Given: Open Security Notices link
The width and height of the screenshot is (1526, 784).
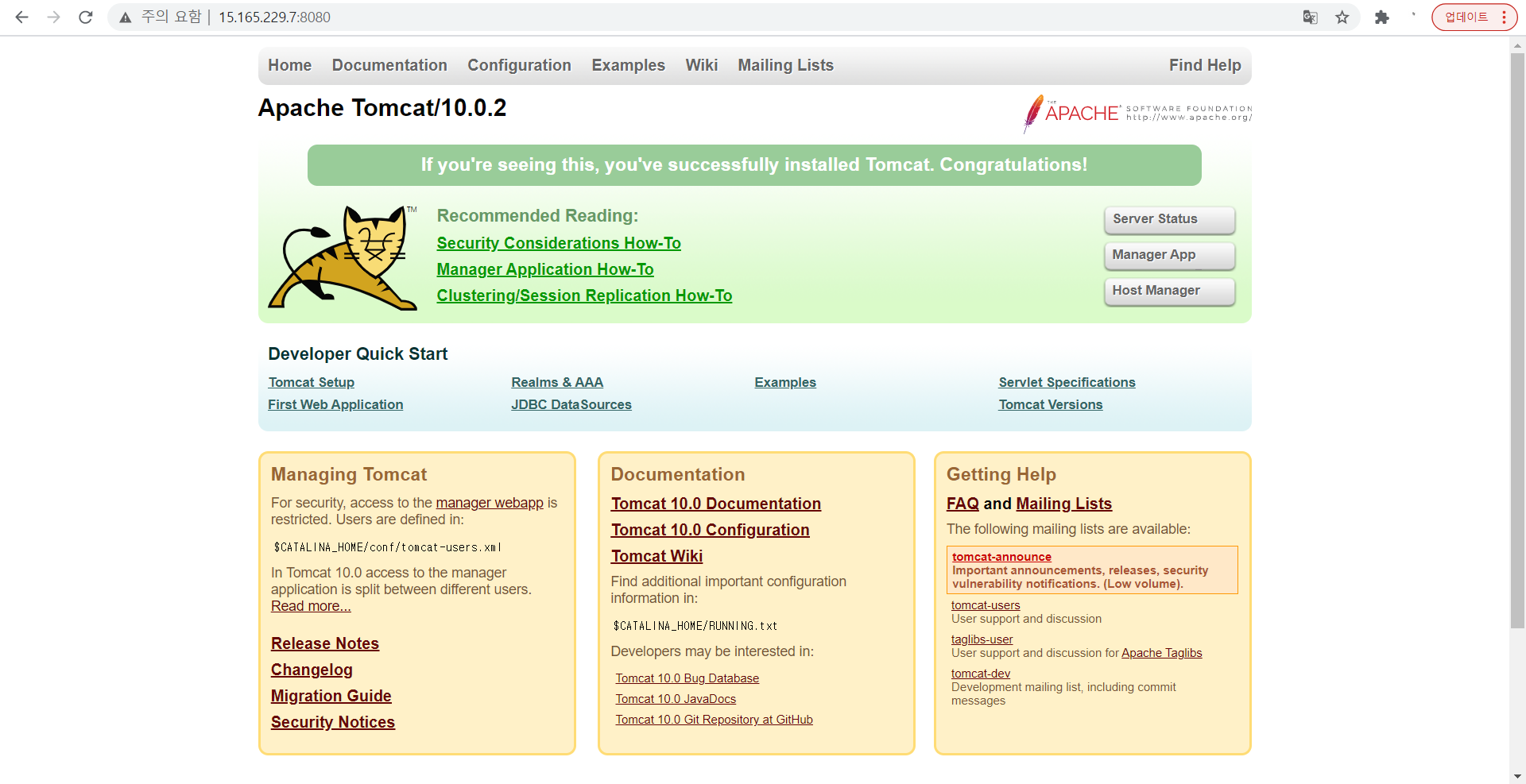Looking at the screenshot, I should pos(333,722).
